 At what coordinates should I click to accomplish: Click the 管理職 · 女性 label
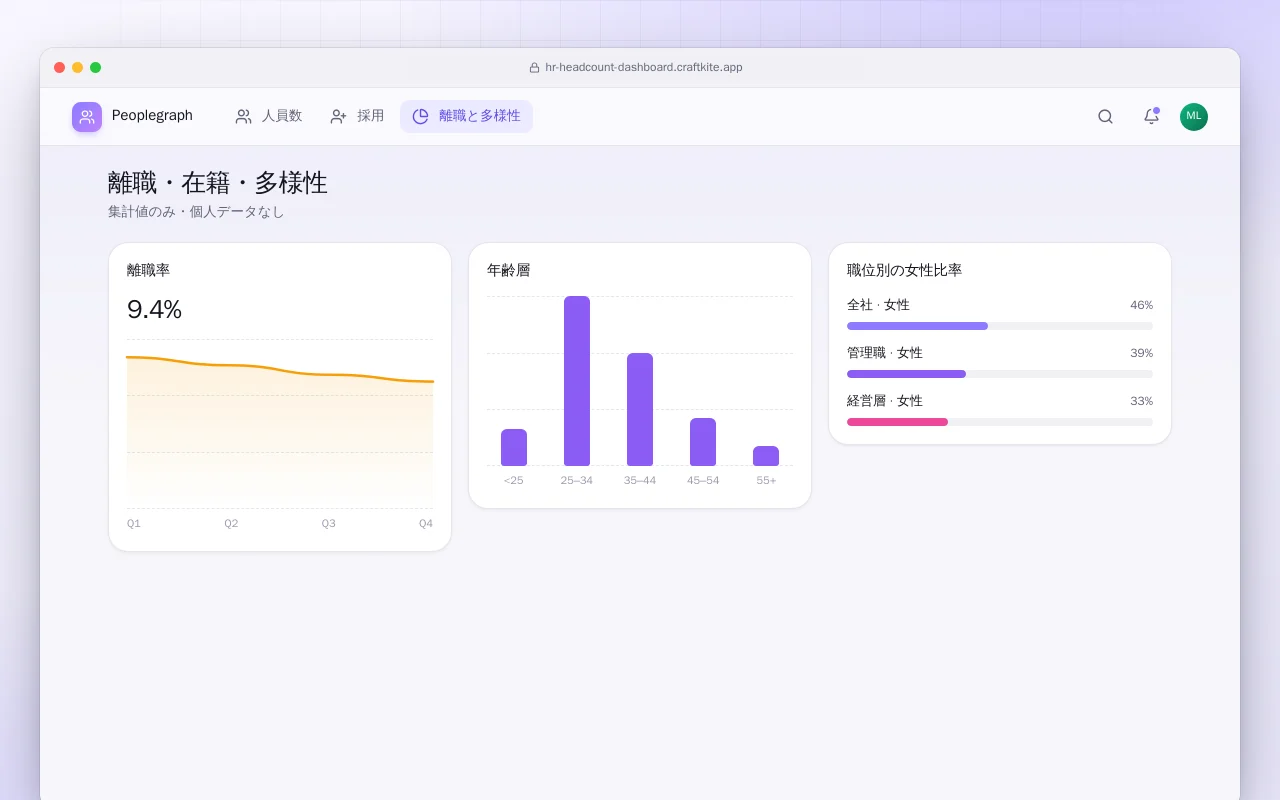[885, 353]
